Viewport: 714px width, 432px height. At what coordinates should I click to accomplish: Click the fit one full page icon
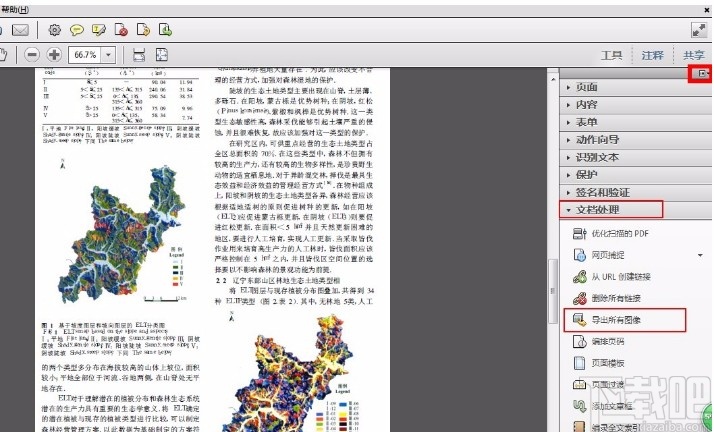point(162,55)
